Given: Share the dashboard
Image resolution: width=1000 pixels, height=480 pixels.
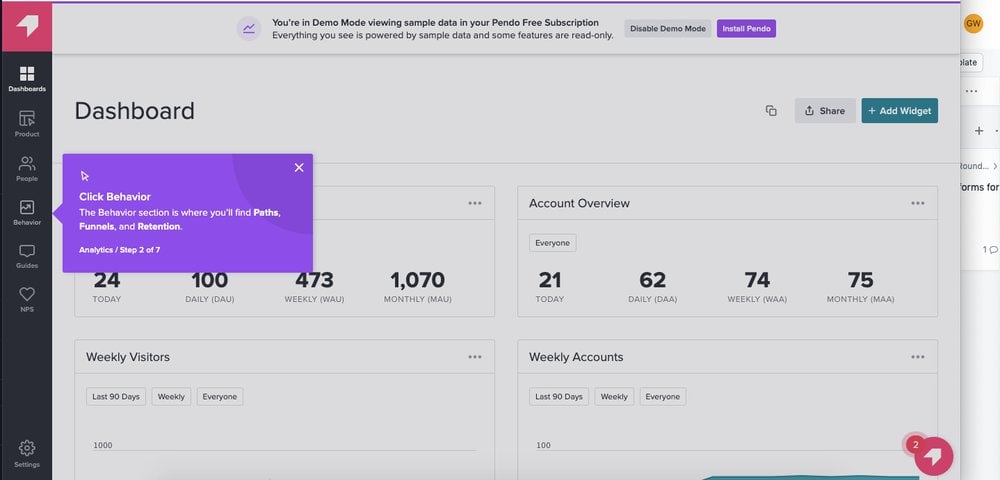Looking at the screenshot, I should click(x=824, y=111).
